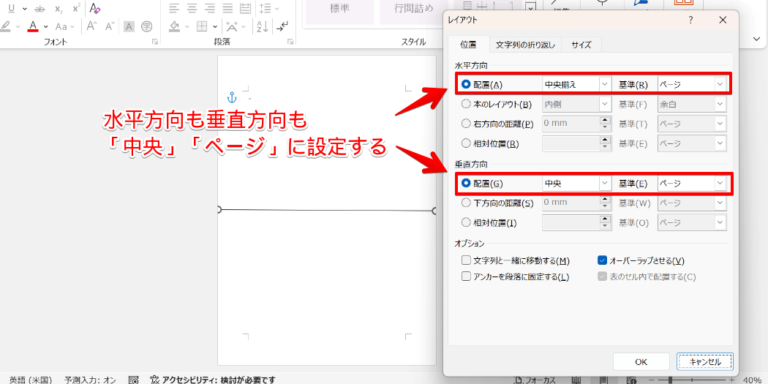Viewport: 768px width, 384px height.
Task: Sort the selected text
Action: (x=263, y=26)
